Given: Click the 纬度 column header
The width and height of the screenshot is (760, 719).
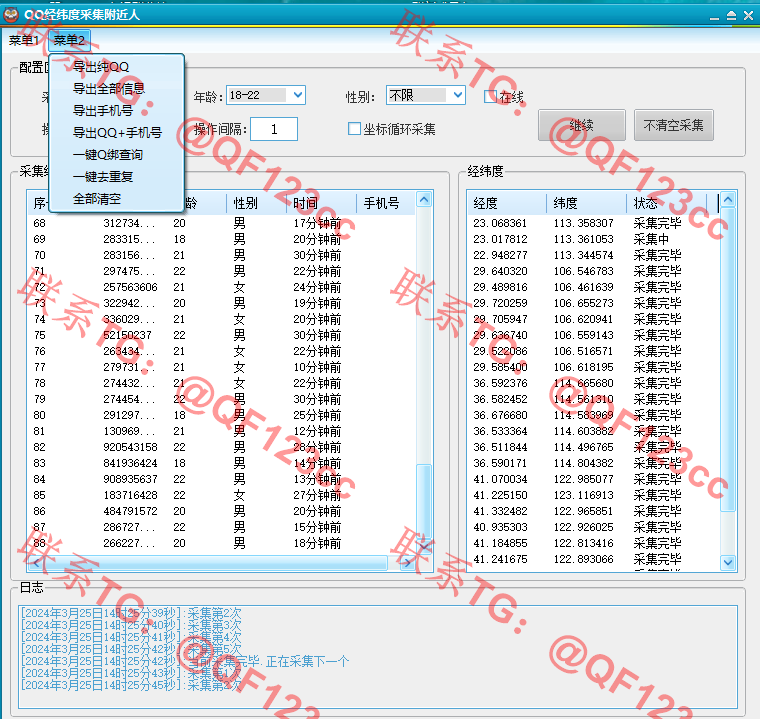Looking at the screenshot, I should (x=586, y=203).
